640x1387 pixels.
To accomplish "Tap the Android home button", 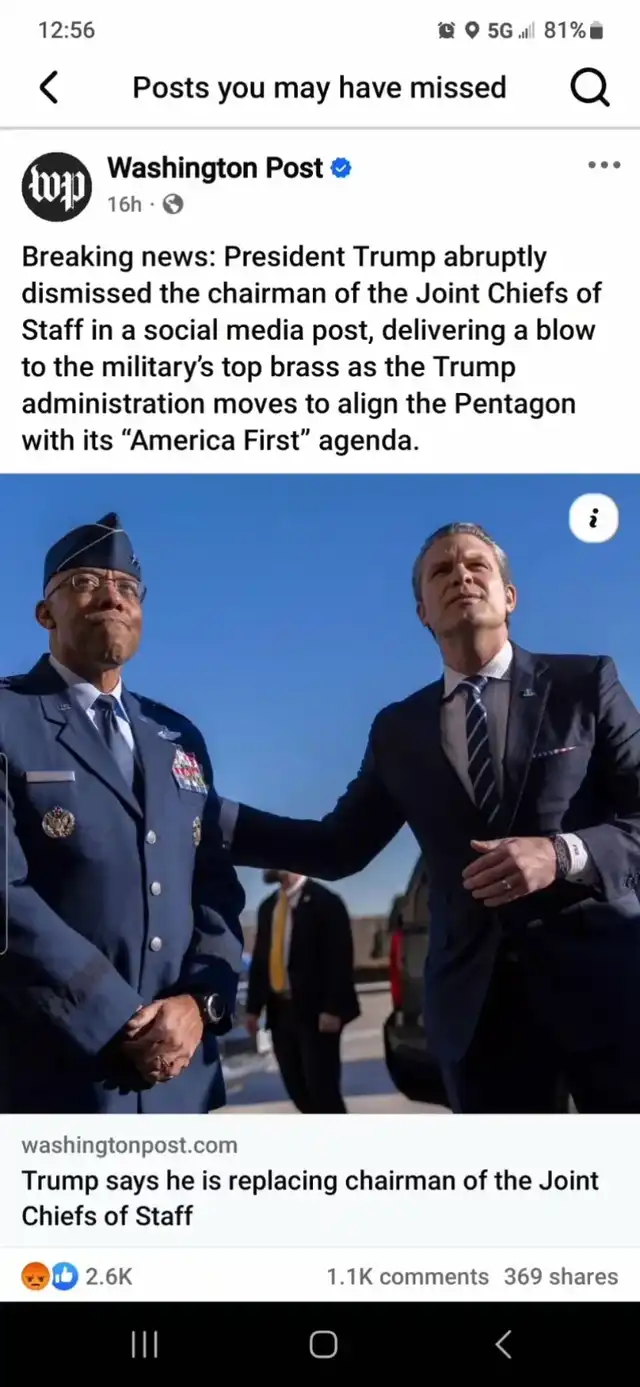I will 323,1345.
